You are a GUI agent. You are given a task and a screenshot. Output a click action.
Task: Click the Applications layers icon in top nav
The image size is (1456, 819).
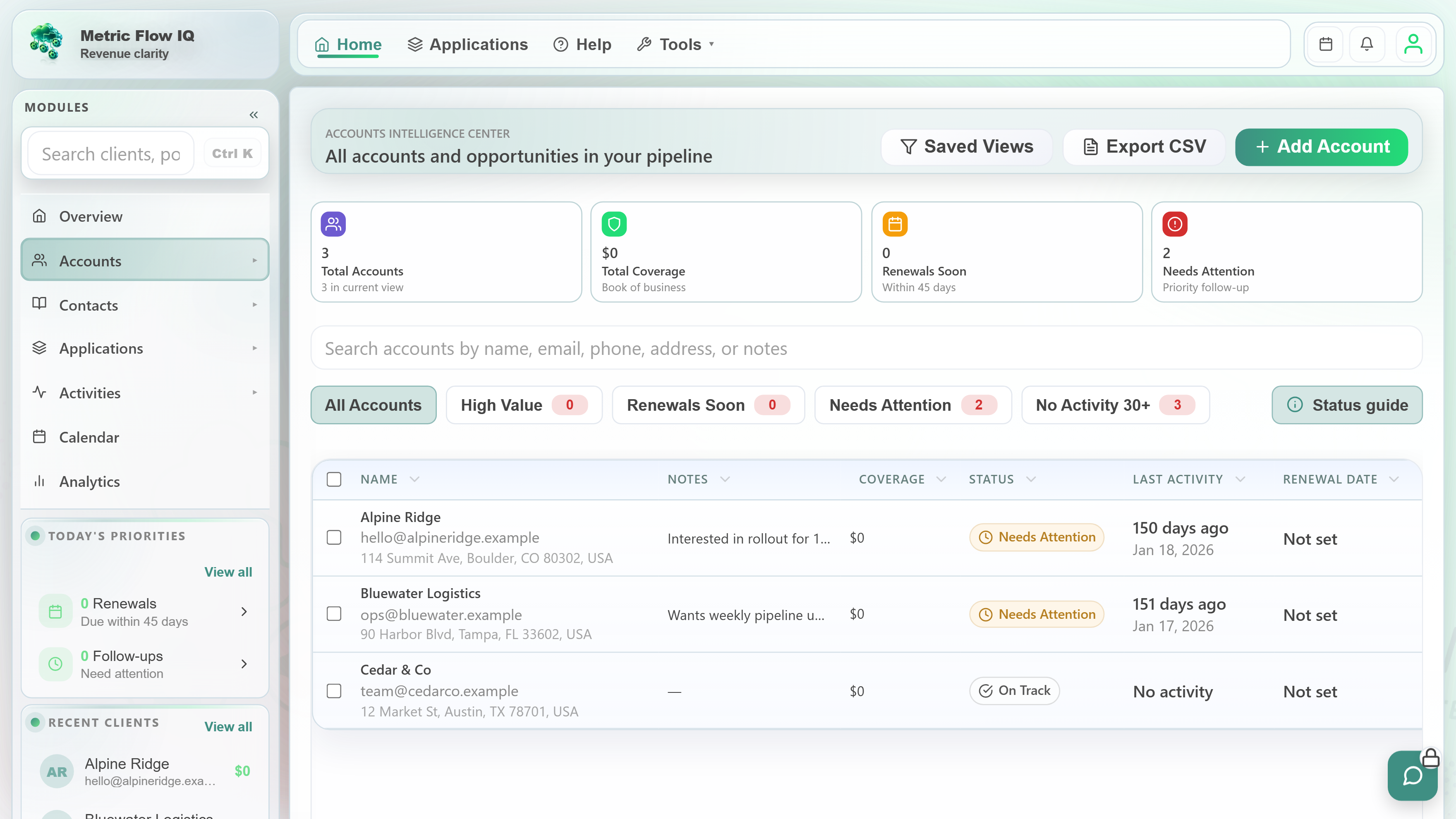pyautogui.click(x=415, y=44)
